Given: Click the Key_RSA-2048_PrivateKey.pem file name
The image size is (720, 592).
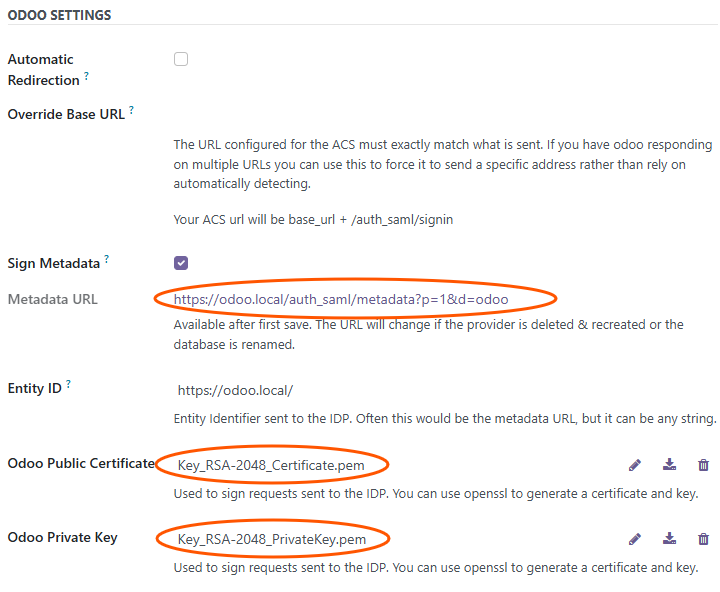Looking at the screenshot, I should click(x=271, y=540).
